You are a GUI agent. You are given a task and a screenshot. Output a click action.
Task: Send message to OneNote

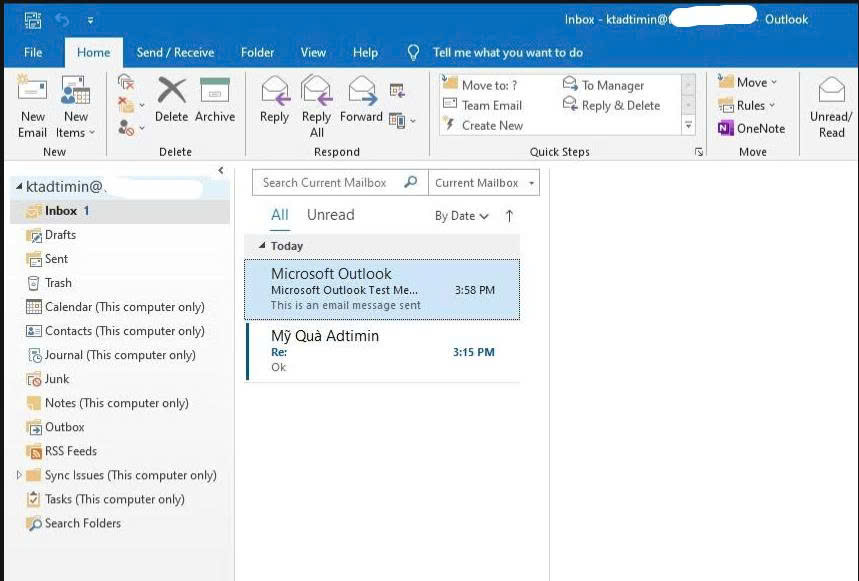[752, 128]
